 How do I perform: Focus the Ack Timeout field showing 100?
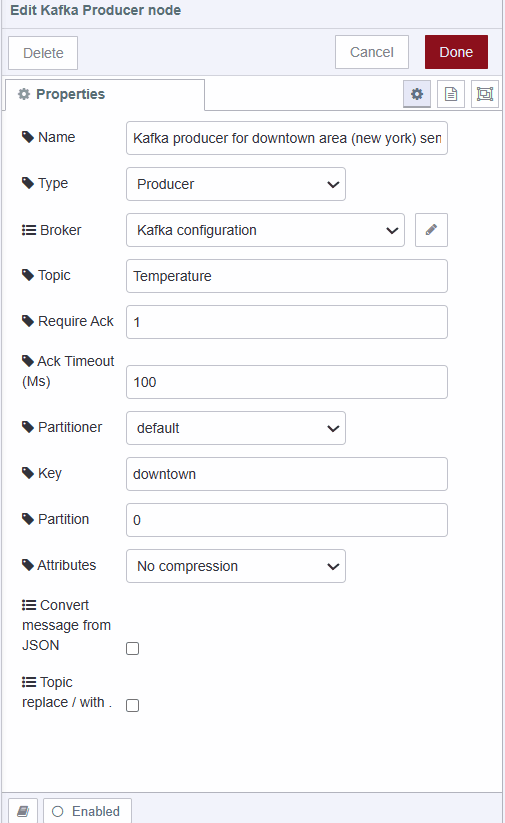click(x=287, y=382)
